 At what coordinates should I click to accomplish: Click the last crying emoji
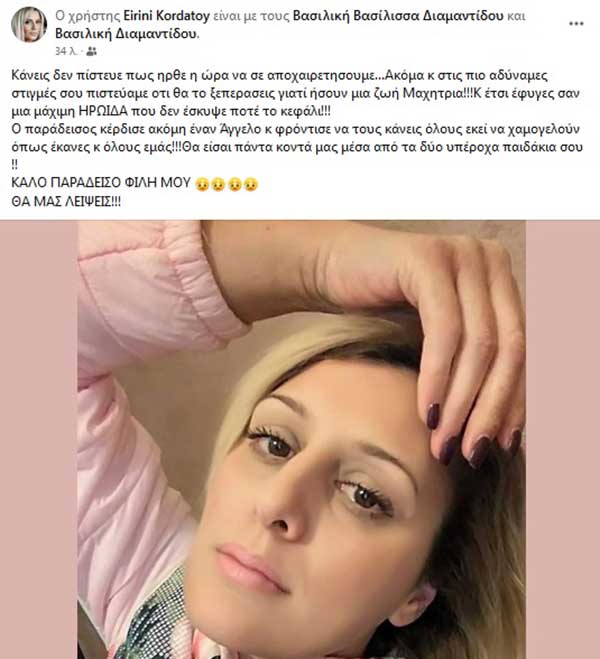pos(250,184)
